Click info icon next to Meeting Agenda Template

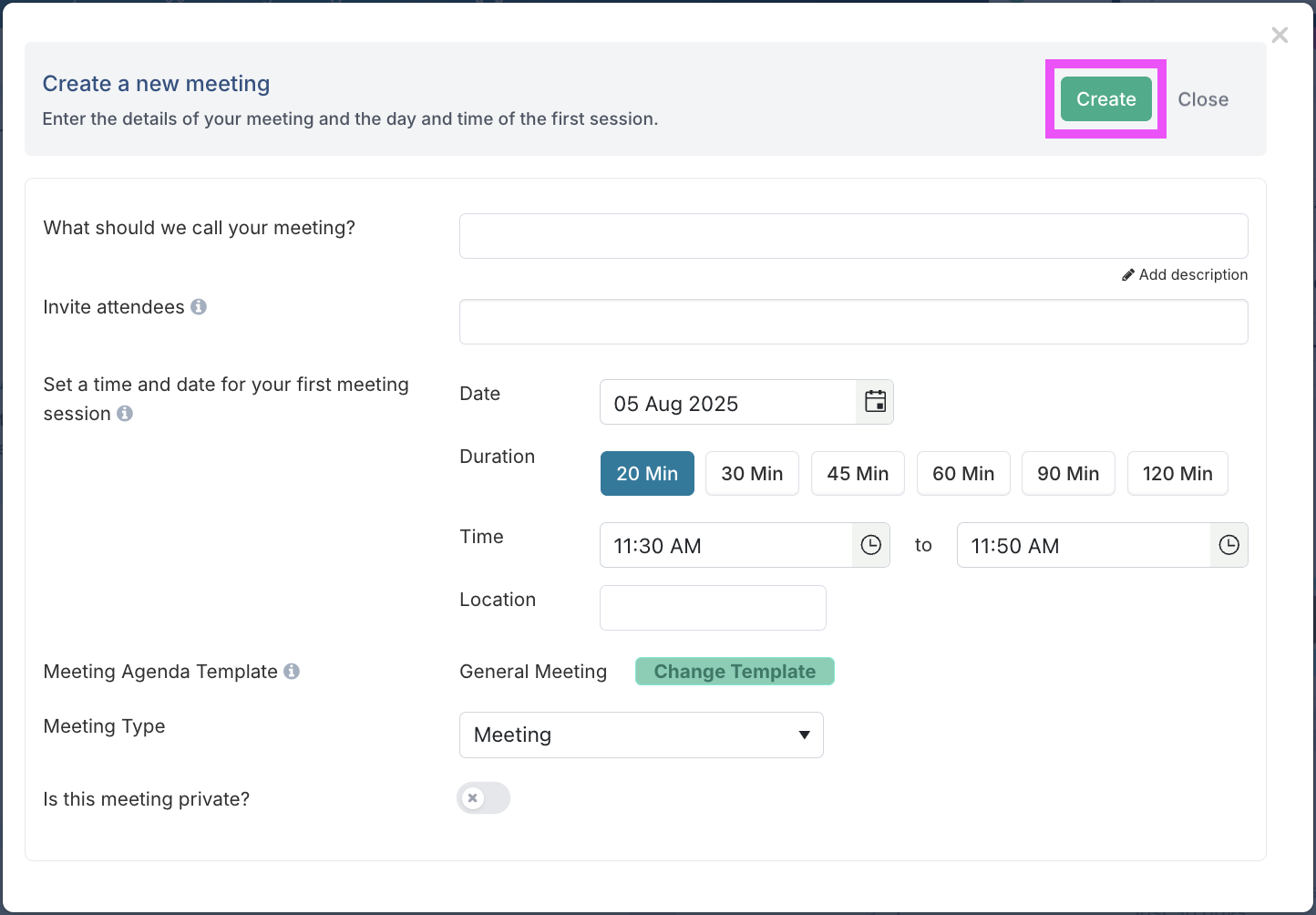[x=292, y=672]
